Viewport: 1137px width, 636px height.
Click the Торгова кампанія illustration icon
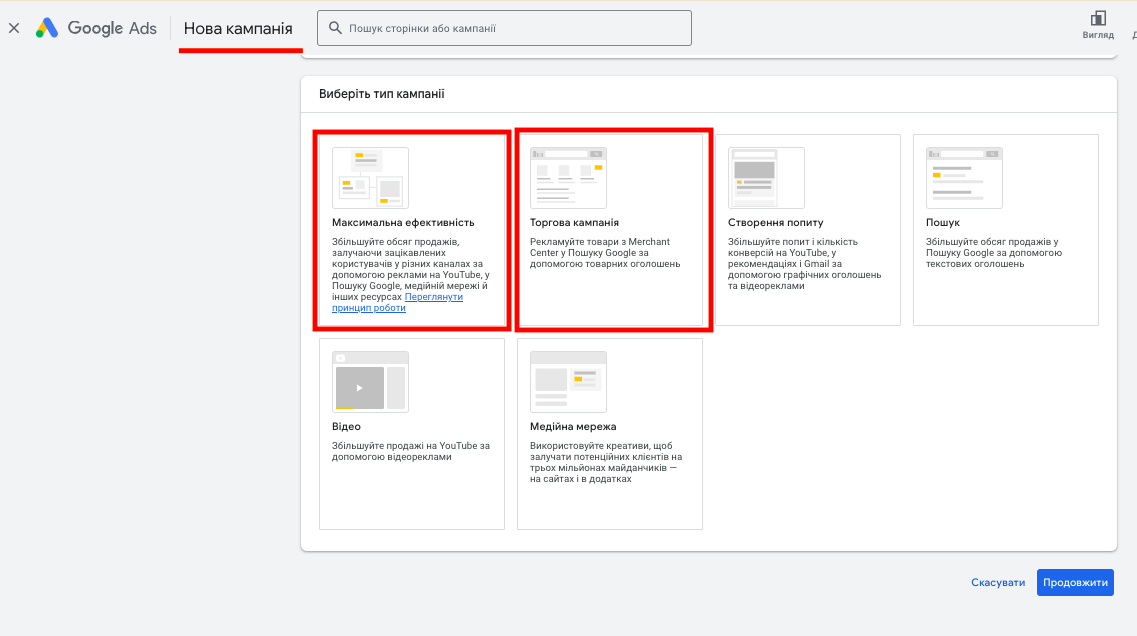click(568, 178)
